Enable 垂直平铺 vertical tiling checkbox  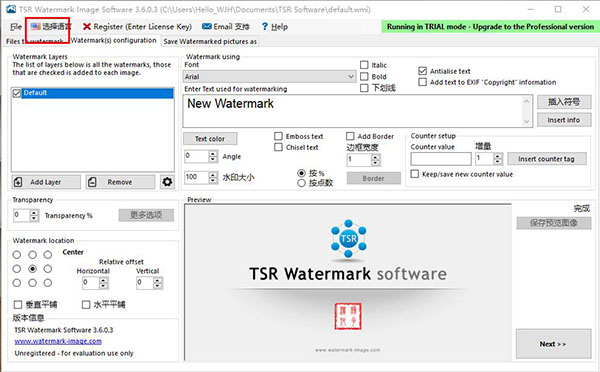[18, 305]
